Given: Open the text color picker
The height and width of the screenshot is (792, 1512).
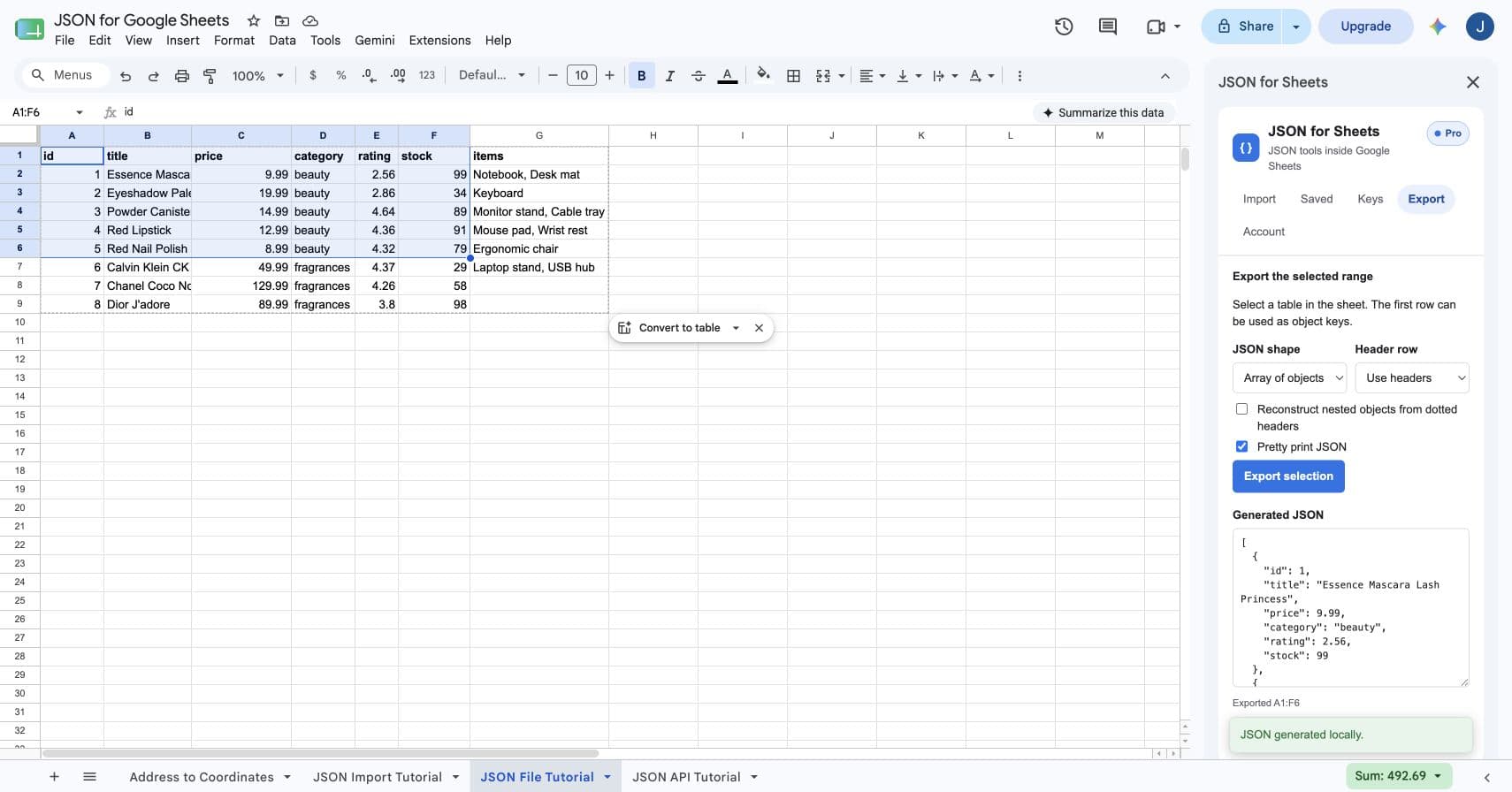Looking at the screenshot, I should click(x=728, y=76).
